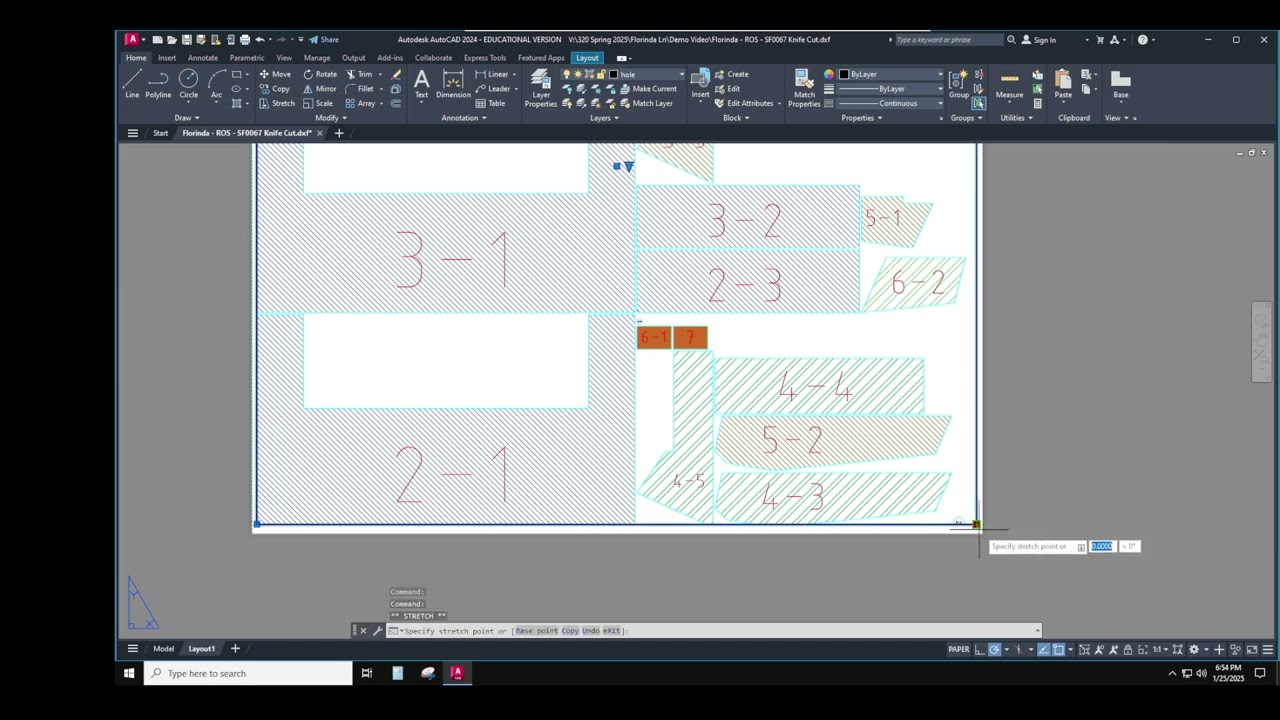Click the Insert block icon

(700, 83)
